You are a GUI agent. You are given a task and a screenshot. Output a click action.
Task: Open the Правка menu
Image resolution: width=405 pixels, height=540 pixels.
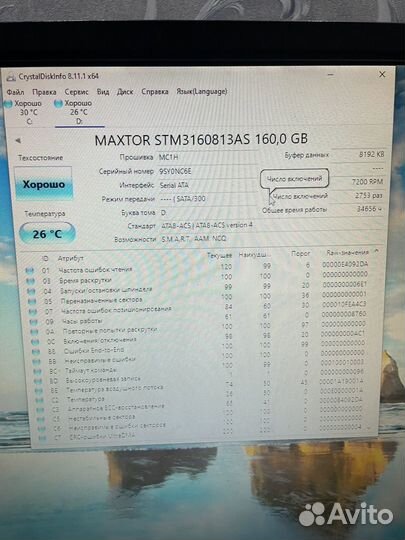pyautogui.click(x=44, y=92)
